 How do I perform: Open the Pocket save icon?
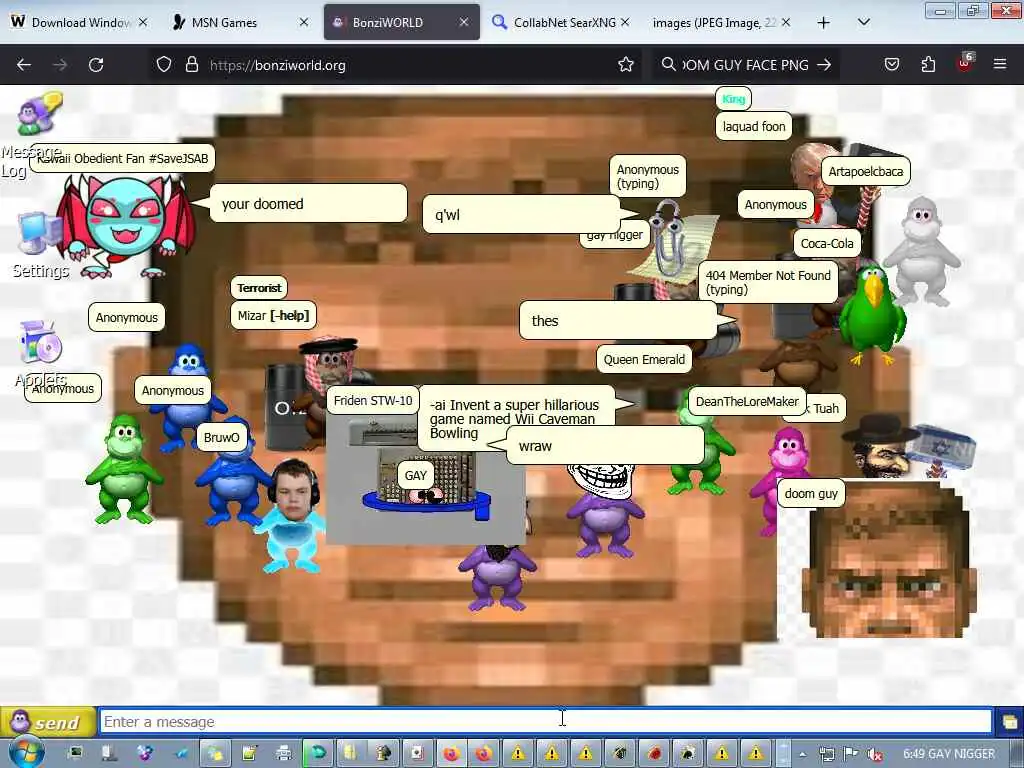coord(892,65)
